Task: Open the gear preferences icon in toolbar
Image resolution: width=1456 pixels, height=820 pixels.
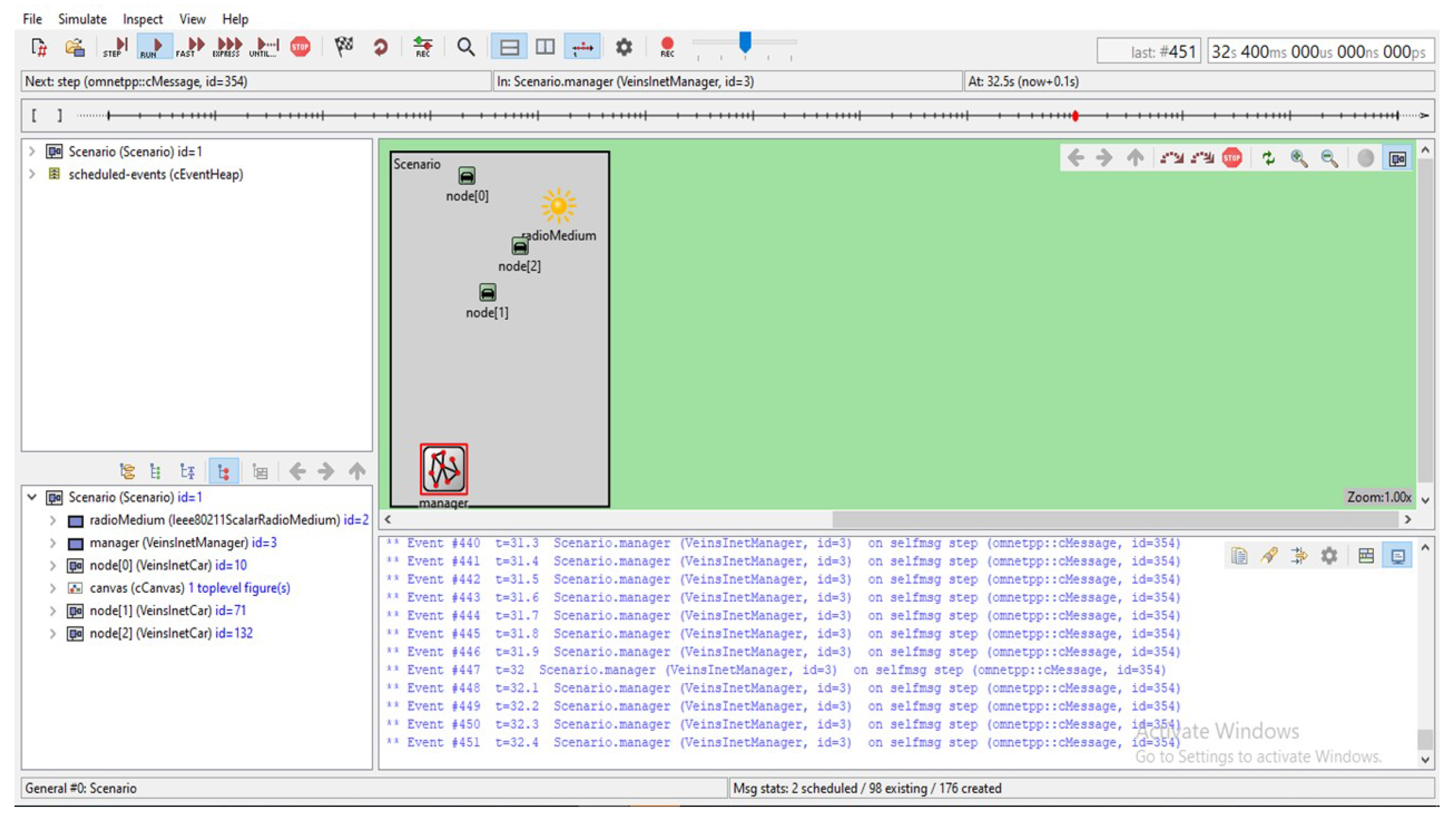Action: pos(623,46)
